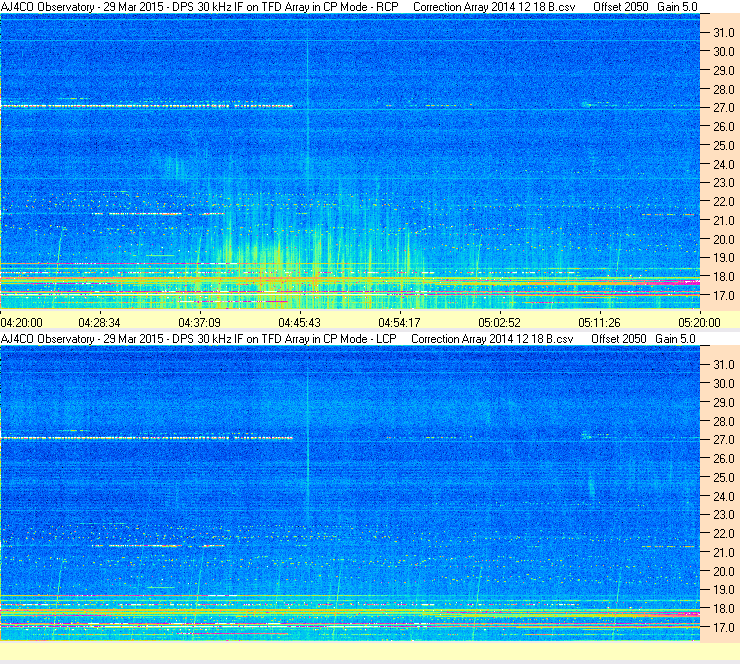740x664 pixels.
Task: Click the 04:20:00 start time label
Action: 21,323
